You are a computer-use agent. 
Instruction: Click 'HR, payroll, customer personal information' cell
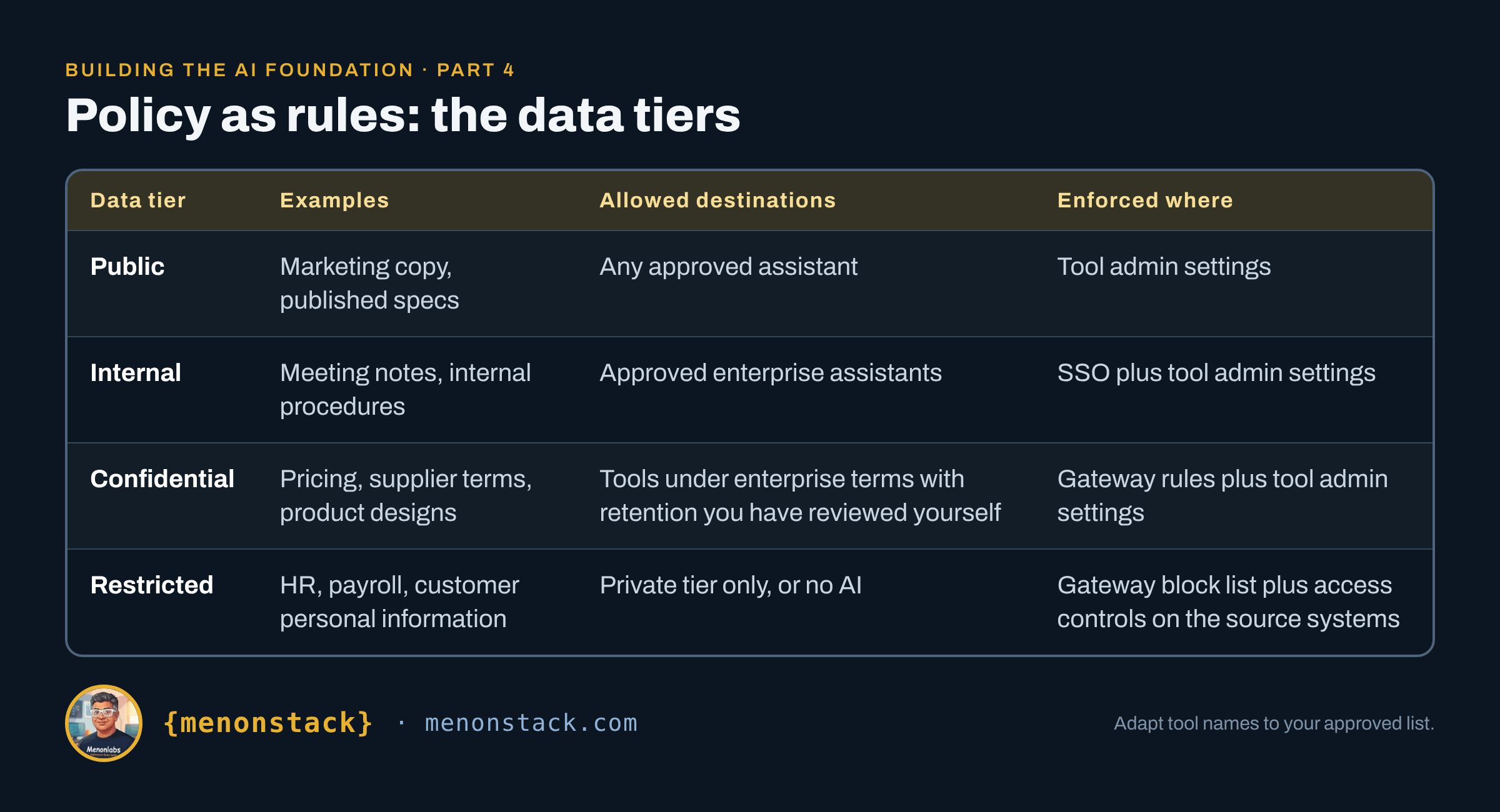click(399, 602)
